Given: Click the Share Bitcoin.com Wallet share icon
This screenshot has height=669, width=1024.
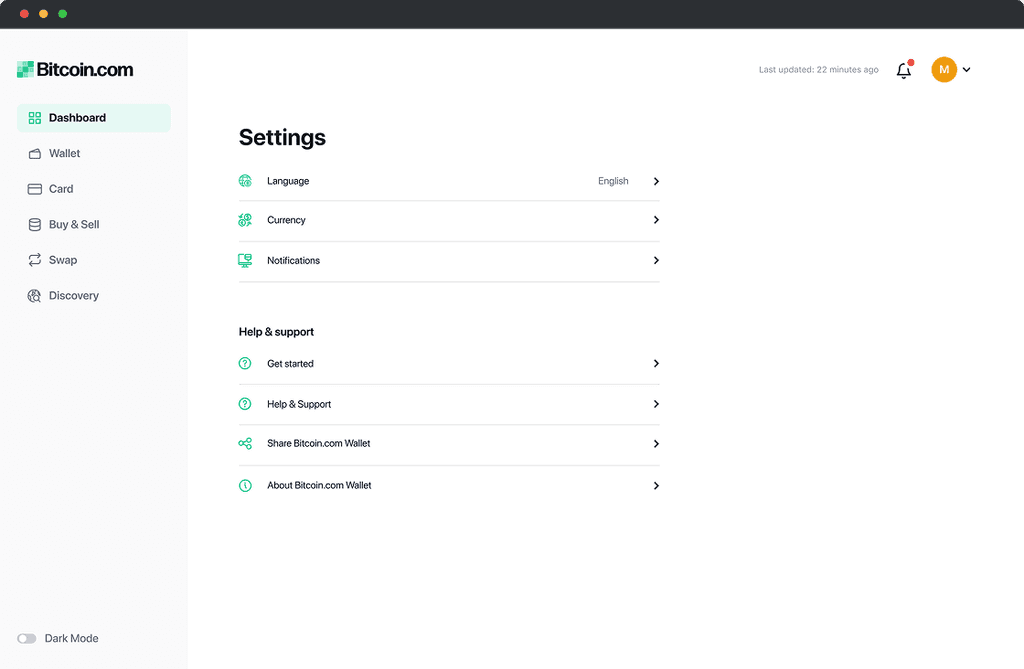Looking at the screenshot, I should click(245, 444).
